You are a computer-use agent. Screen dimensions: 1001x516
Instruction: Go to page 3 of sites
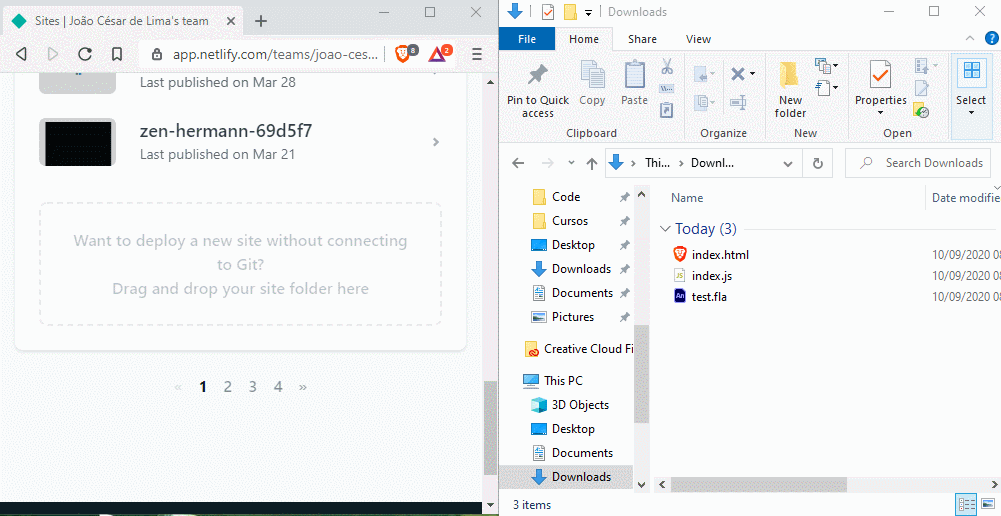point(253,386)
